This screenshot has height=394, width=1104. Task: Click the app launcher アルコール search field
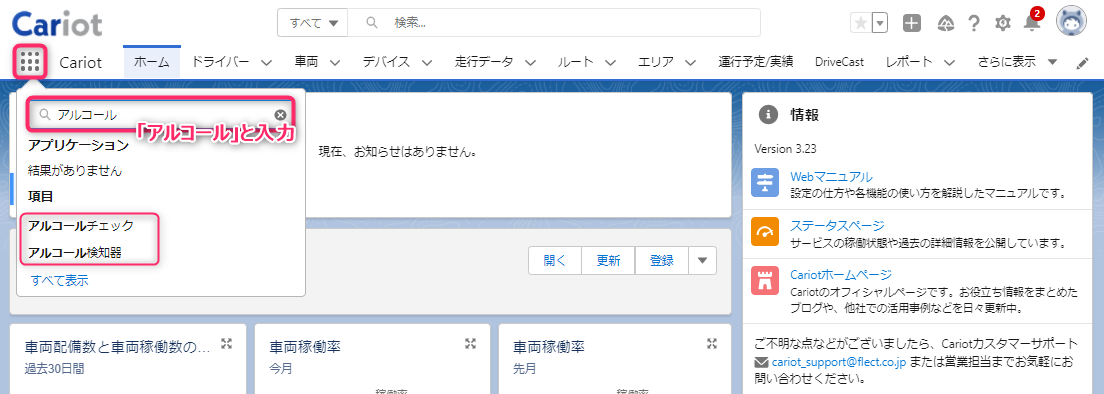160,115
